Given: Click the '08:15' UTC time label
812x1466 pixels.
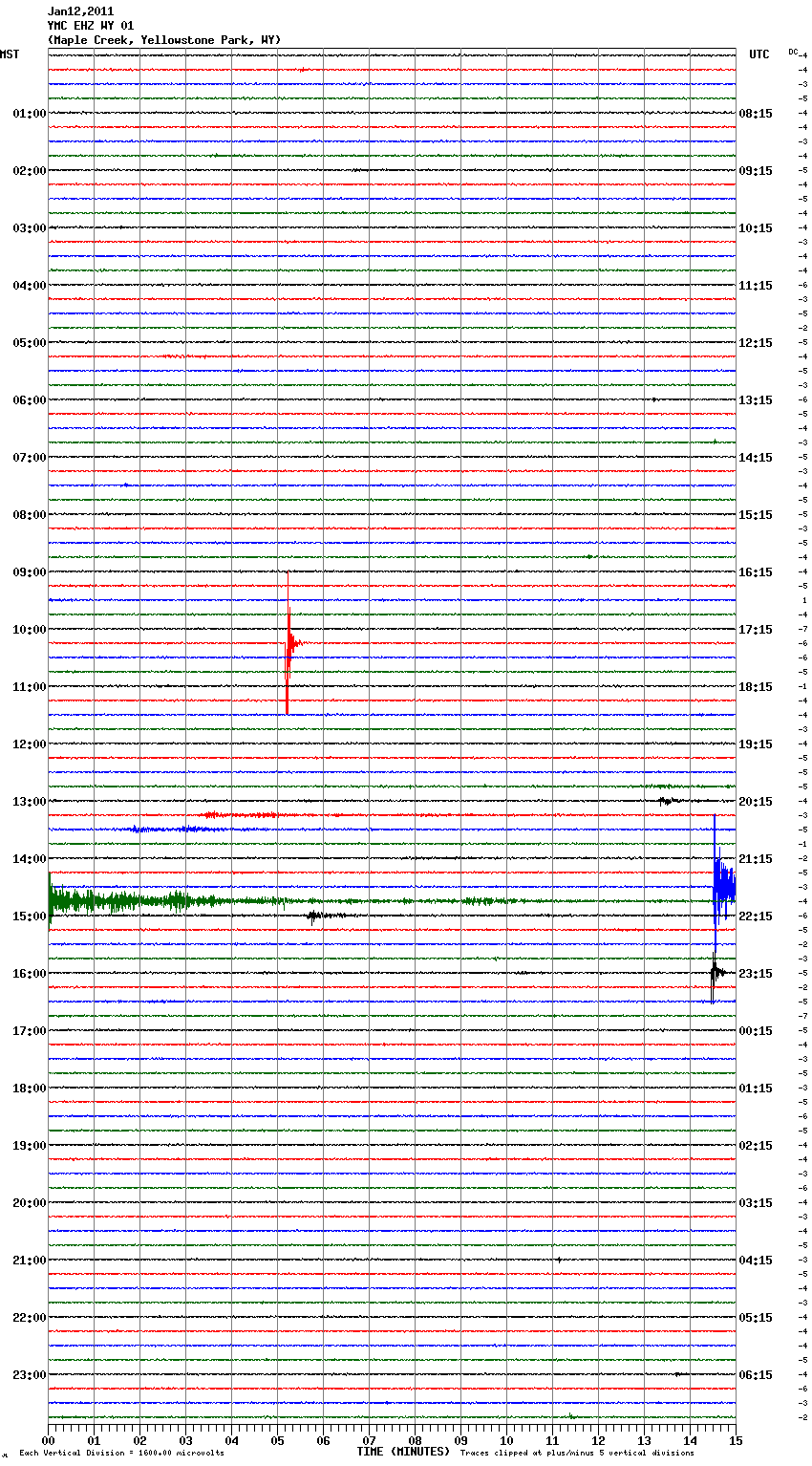Looking at the screenshot, I should pos(756,114).
